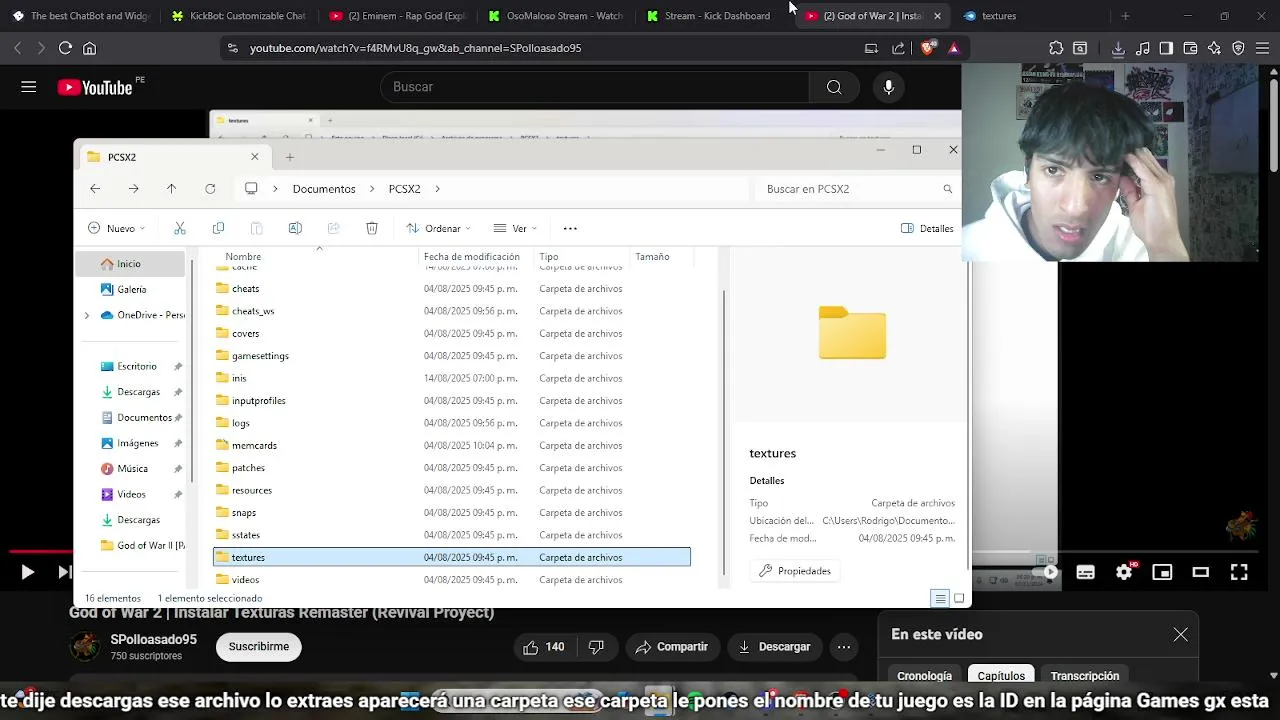Open Brave Rewards triangle icon
This screenshot has width=1280, height=720.
coord(953,48)
